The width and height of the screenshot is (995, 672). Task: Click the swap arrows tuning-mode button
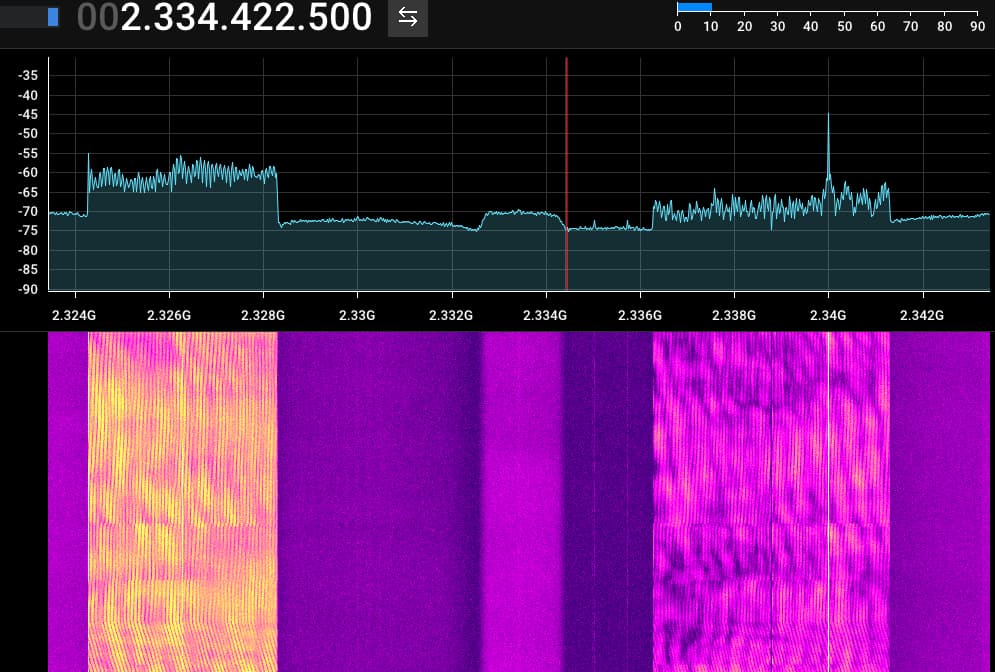[x=407, y=18]
